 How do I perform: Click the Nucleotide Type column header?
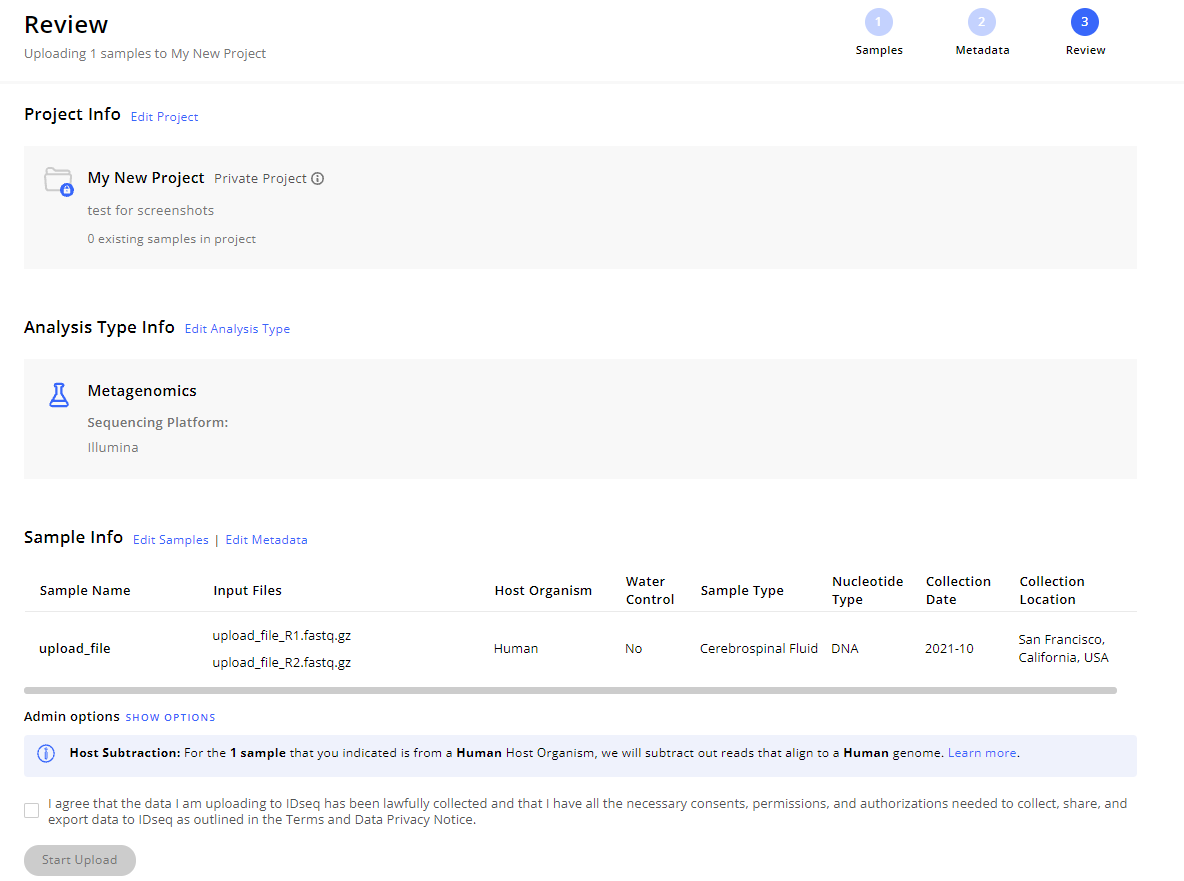point(868,590)
